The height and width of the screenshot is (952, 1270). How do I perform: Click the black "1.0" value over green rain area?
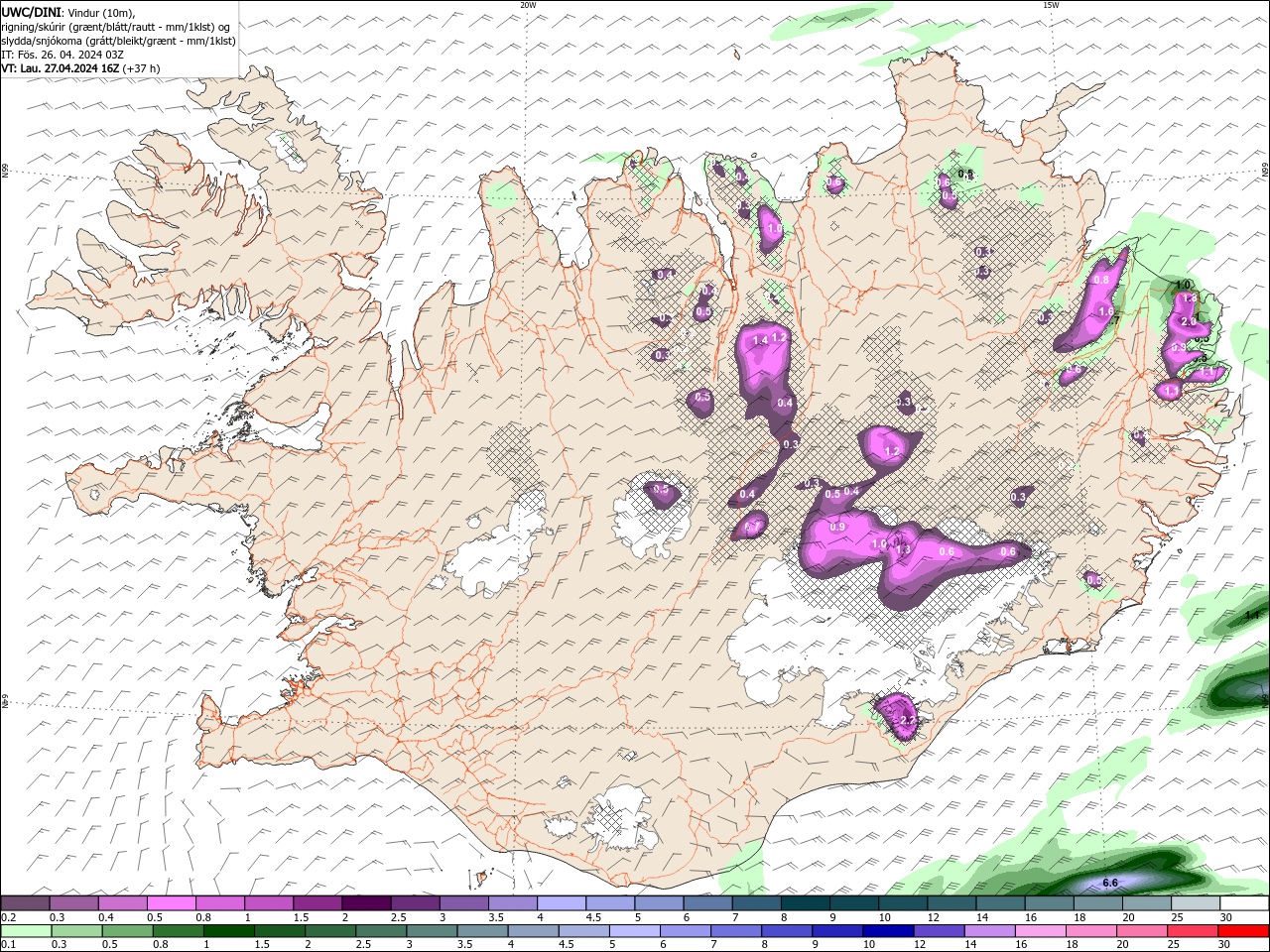click(x=1183, y=286)
